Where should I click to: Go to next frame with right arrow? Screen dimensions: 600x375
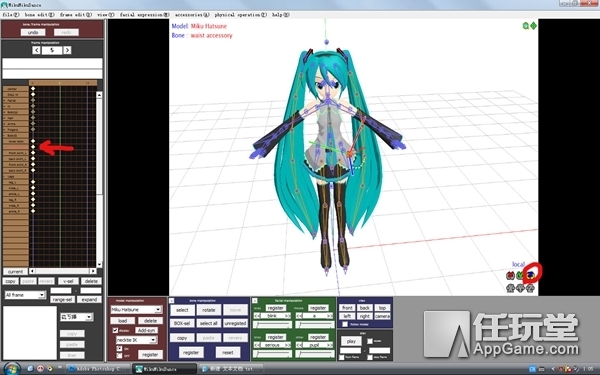click(x=67, y=50)
